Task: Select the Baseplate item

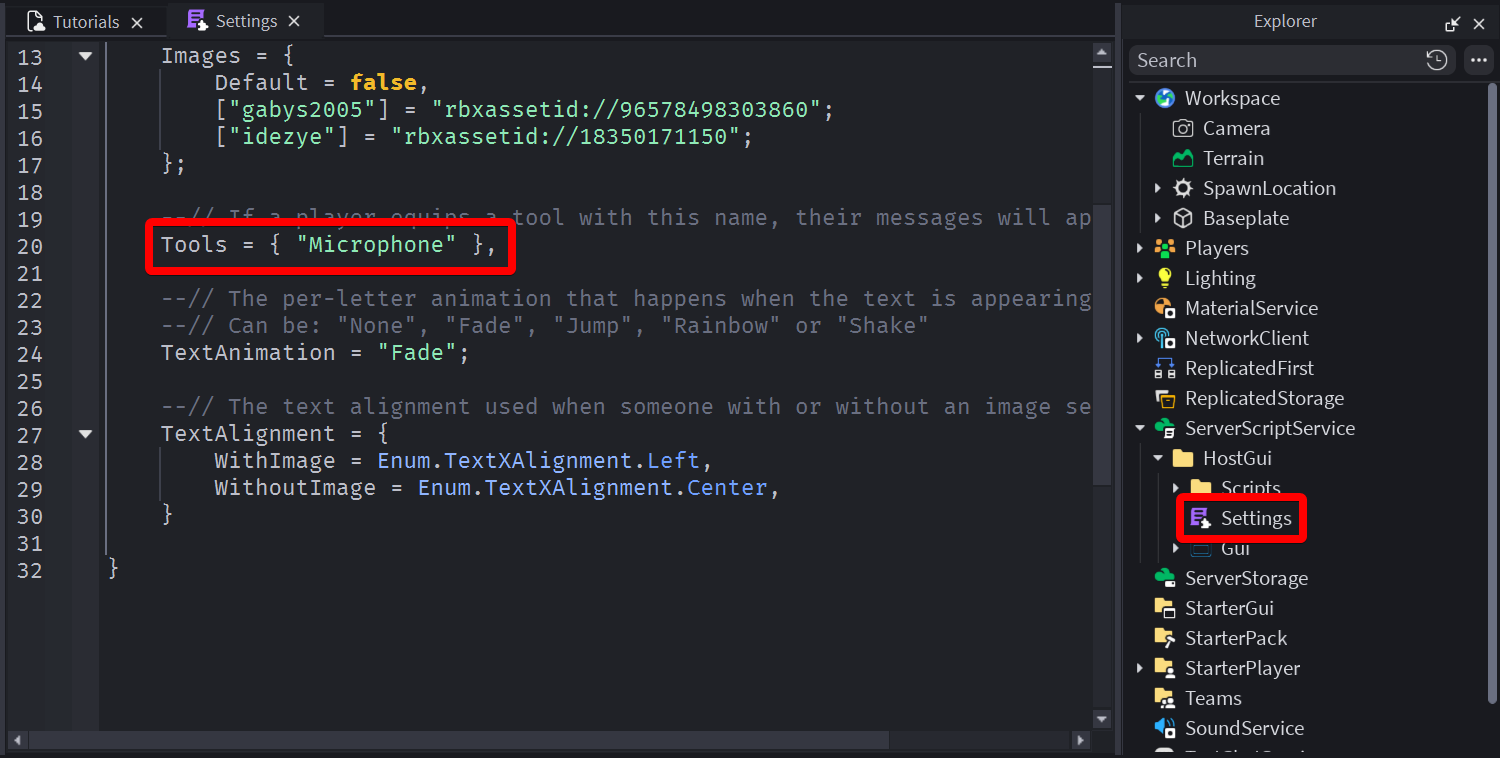Action: tap(1245, 218)
